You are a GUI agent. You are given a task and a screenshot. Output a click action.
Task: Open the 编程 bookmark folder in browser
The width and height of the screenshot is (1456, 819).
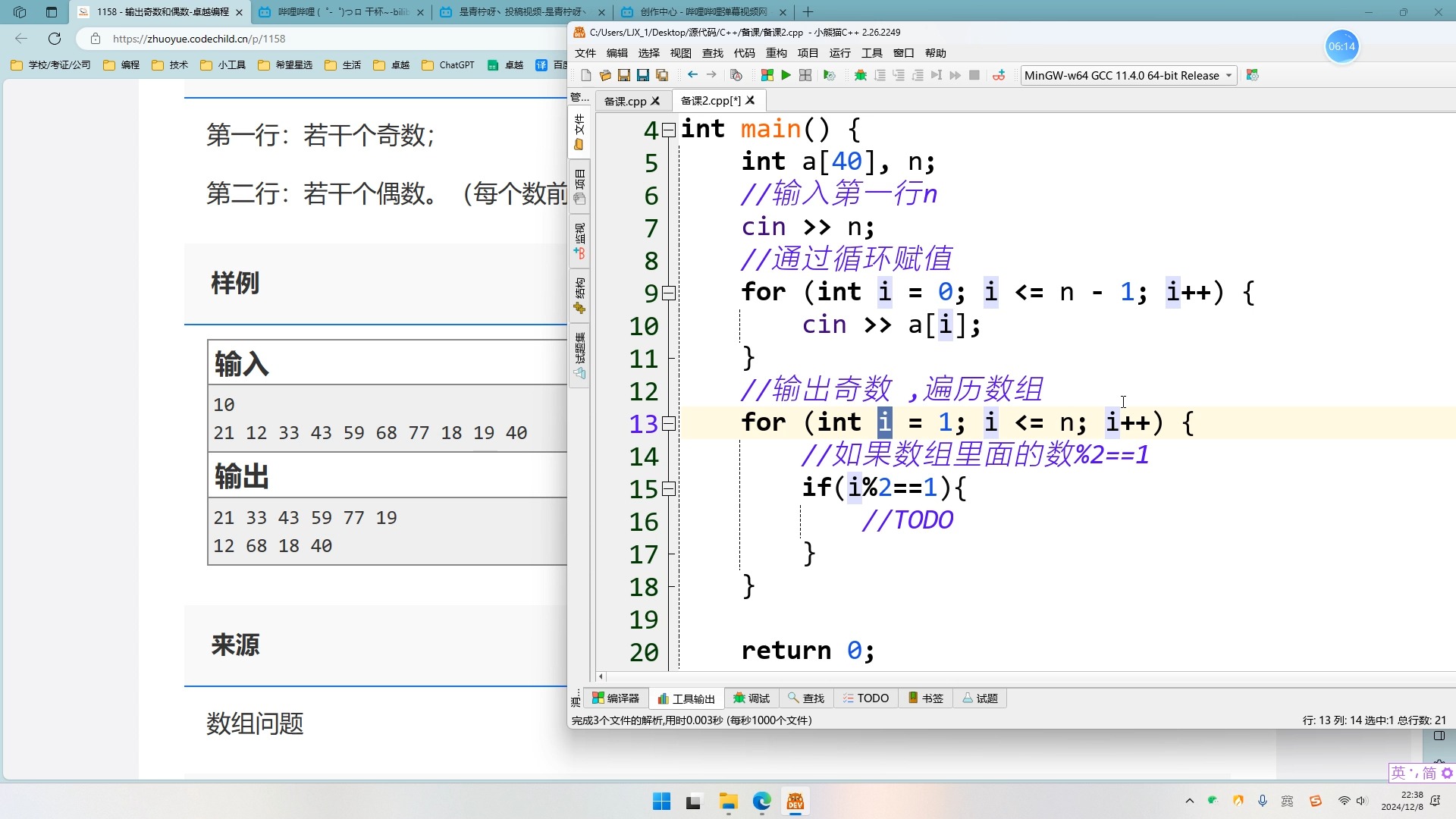(121, 65)
